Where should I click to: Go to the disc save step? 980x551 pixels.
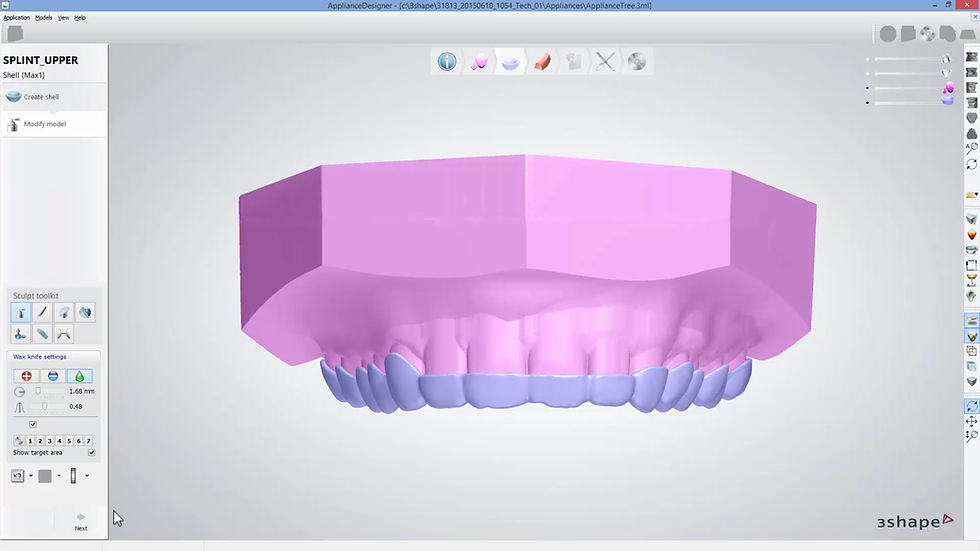(x=636, y=61)
